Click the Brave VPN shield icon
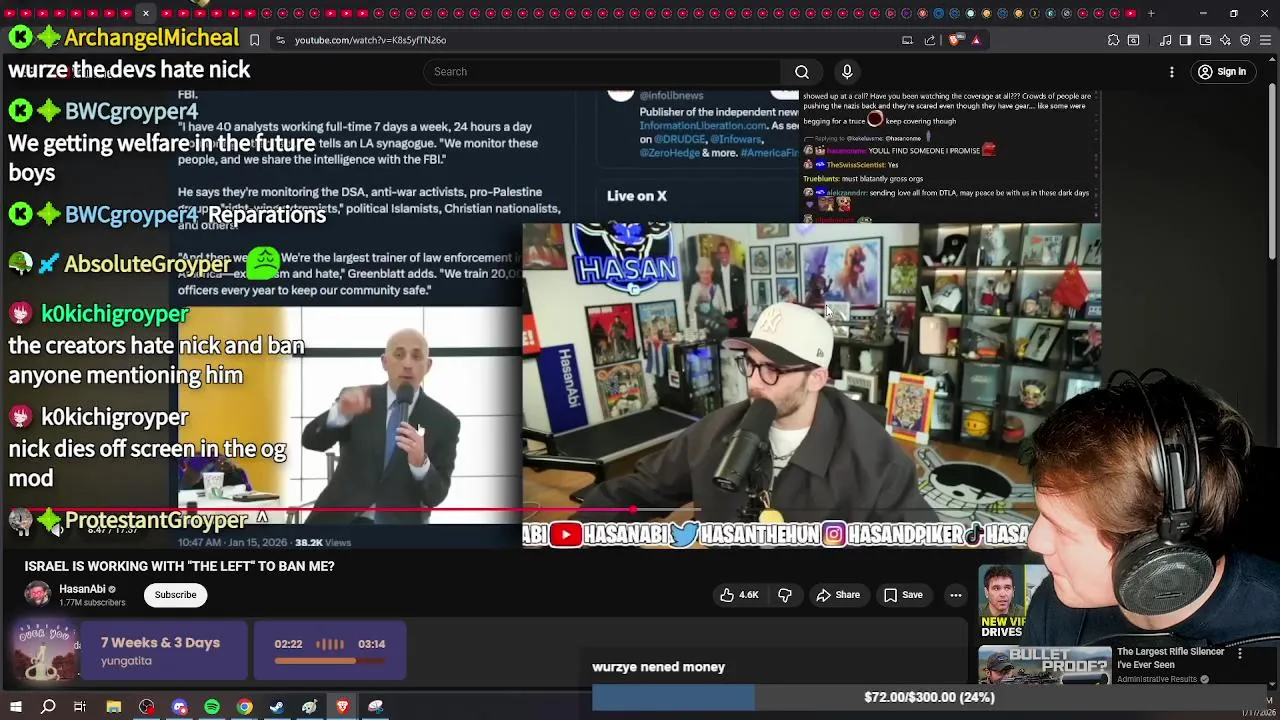This screenshot has height=720, width=1280. pyautogui.click(x=1245, y=40)
